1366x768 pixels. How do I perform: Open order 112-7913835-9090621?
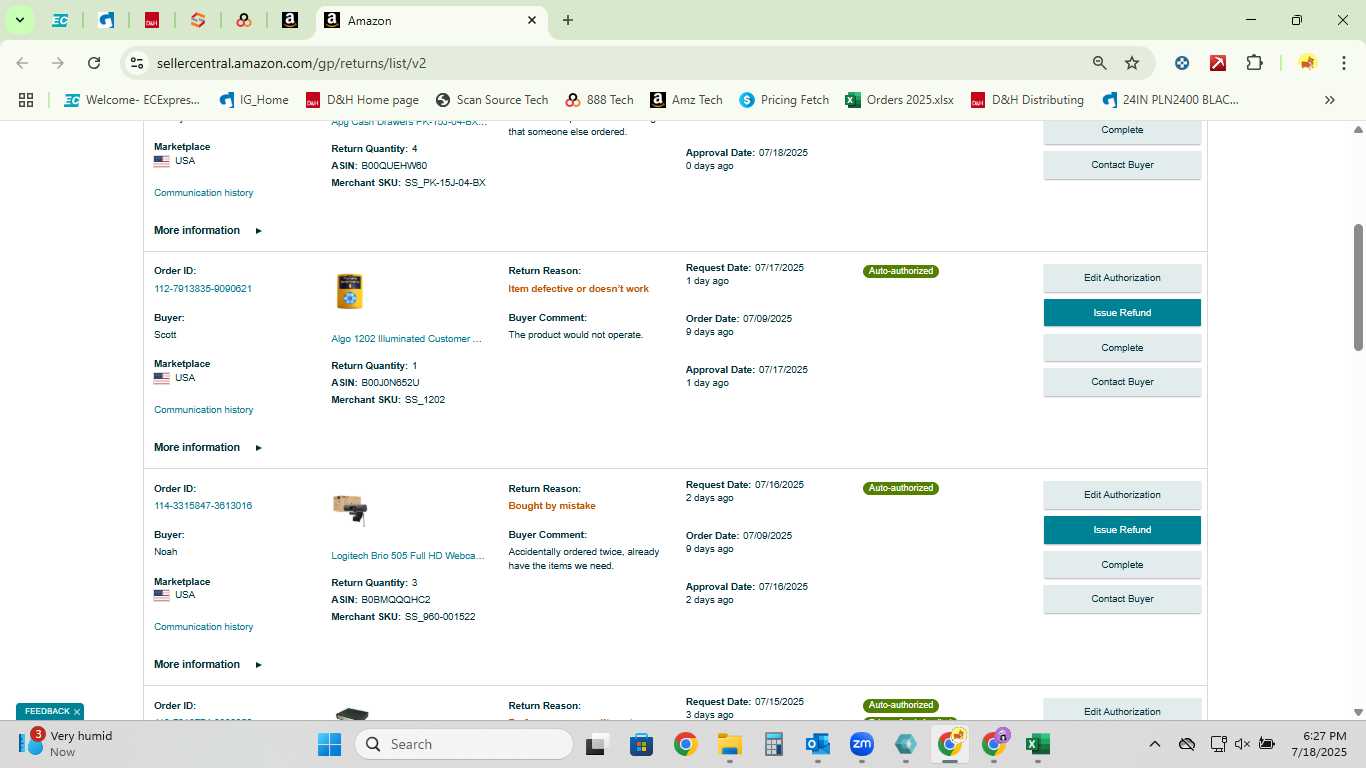coord(203,288)
